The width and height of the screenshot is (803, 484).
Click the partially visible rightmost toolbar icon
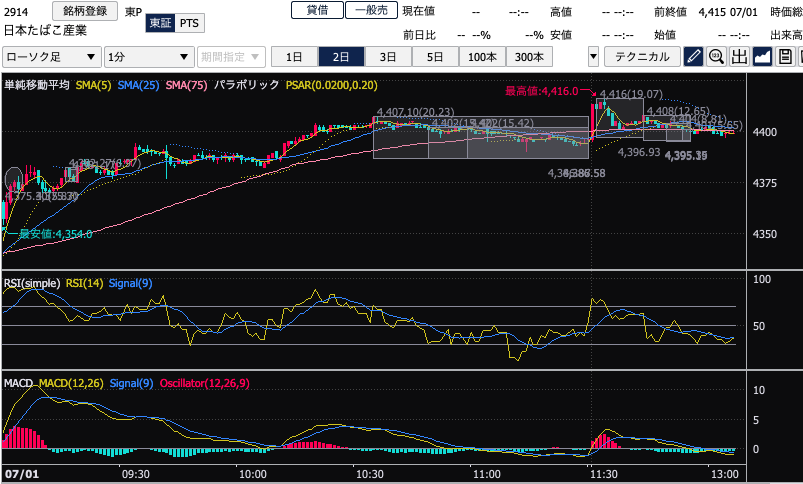(799, 57)
